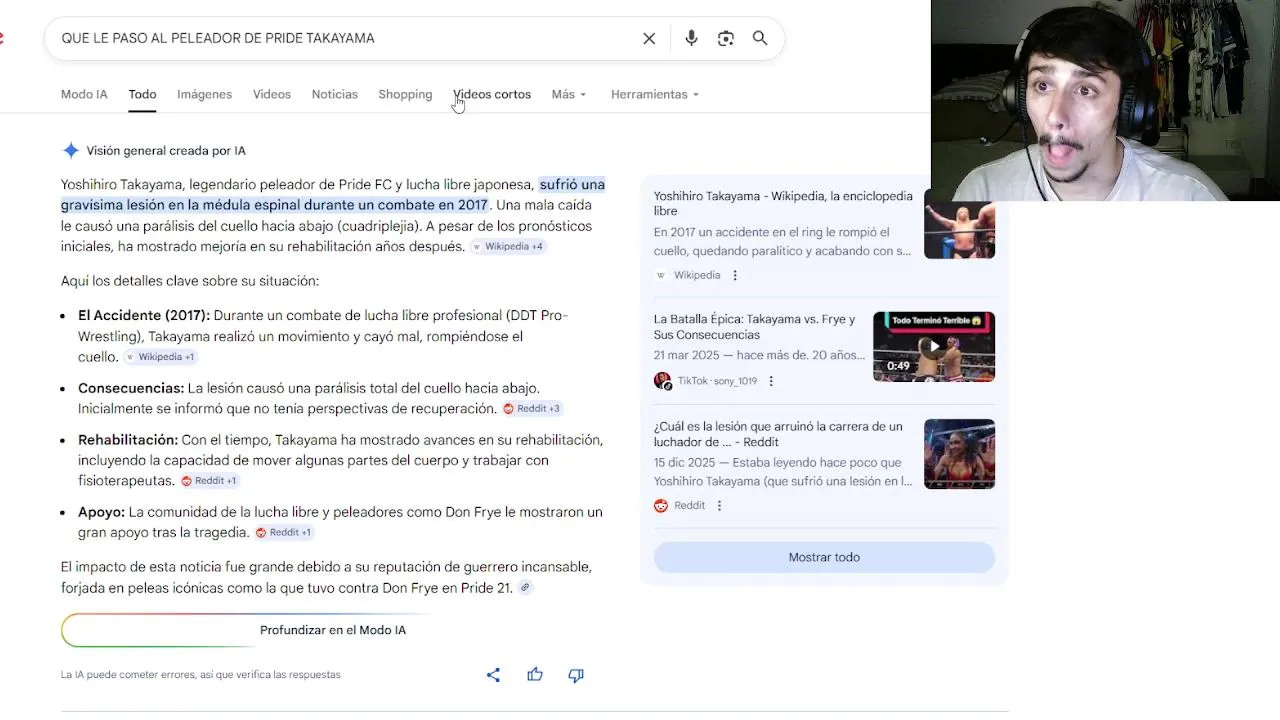1280x720 pixels.
Task: Open Google Lens image search icon
Action: tap(726, 38)
